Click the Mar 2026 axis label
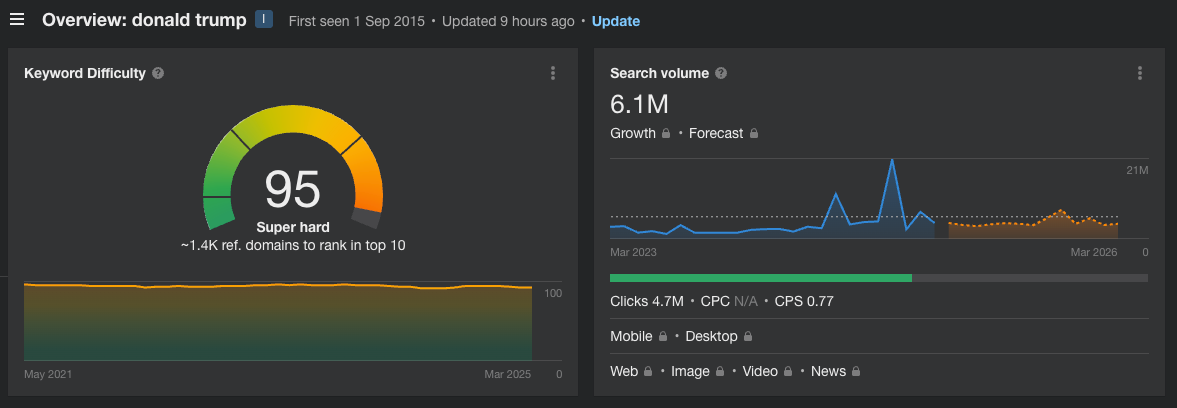 [x=1094, y=252]
